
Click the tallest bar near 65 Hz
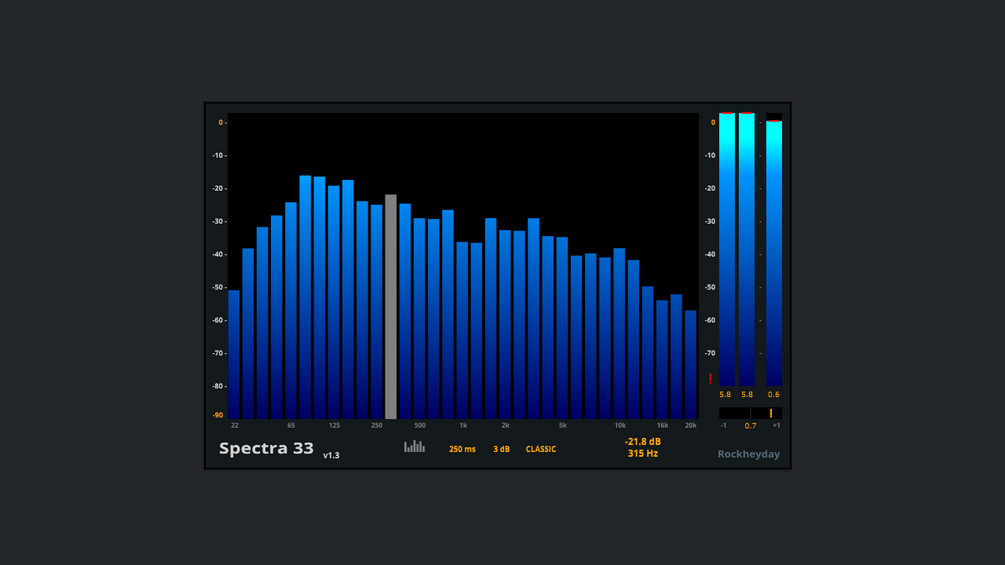[x=305, y=297]
